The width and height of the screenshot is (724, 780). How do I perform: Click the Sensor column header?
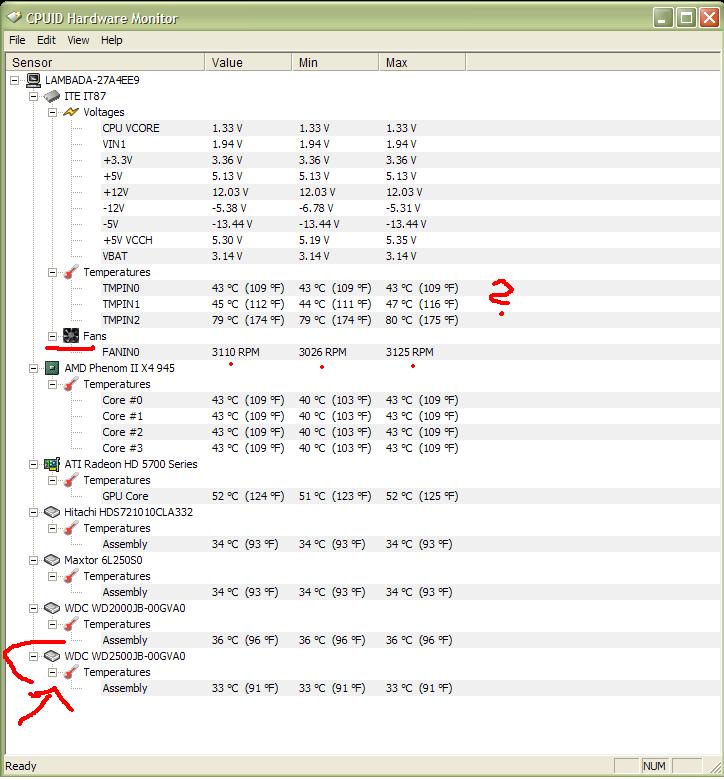105,62
